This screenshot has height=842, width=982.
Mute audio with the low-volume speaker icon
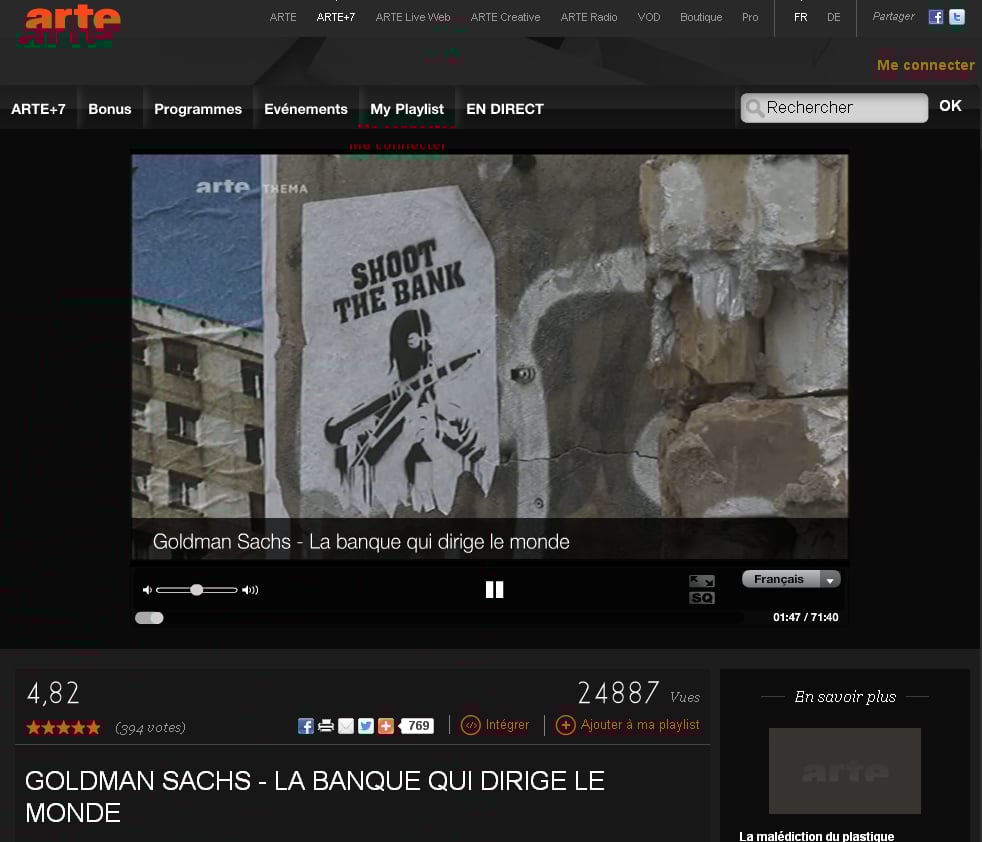coord(147,590)
